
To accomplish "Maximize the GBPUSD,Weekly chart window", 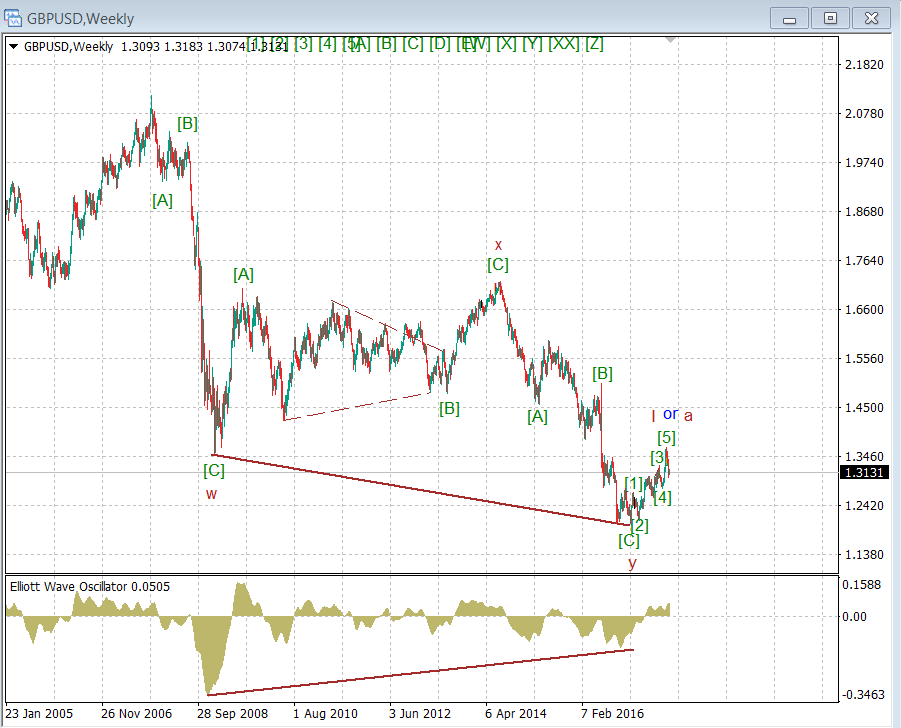I will point(830,19).
